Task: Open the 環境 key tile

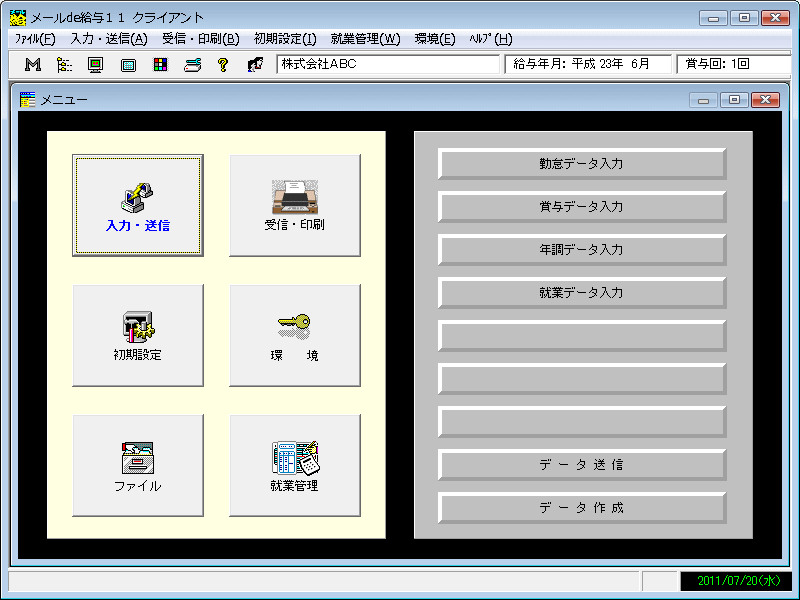Action: pyautogui.click(x=295, y=335)
